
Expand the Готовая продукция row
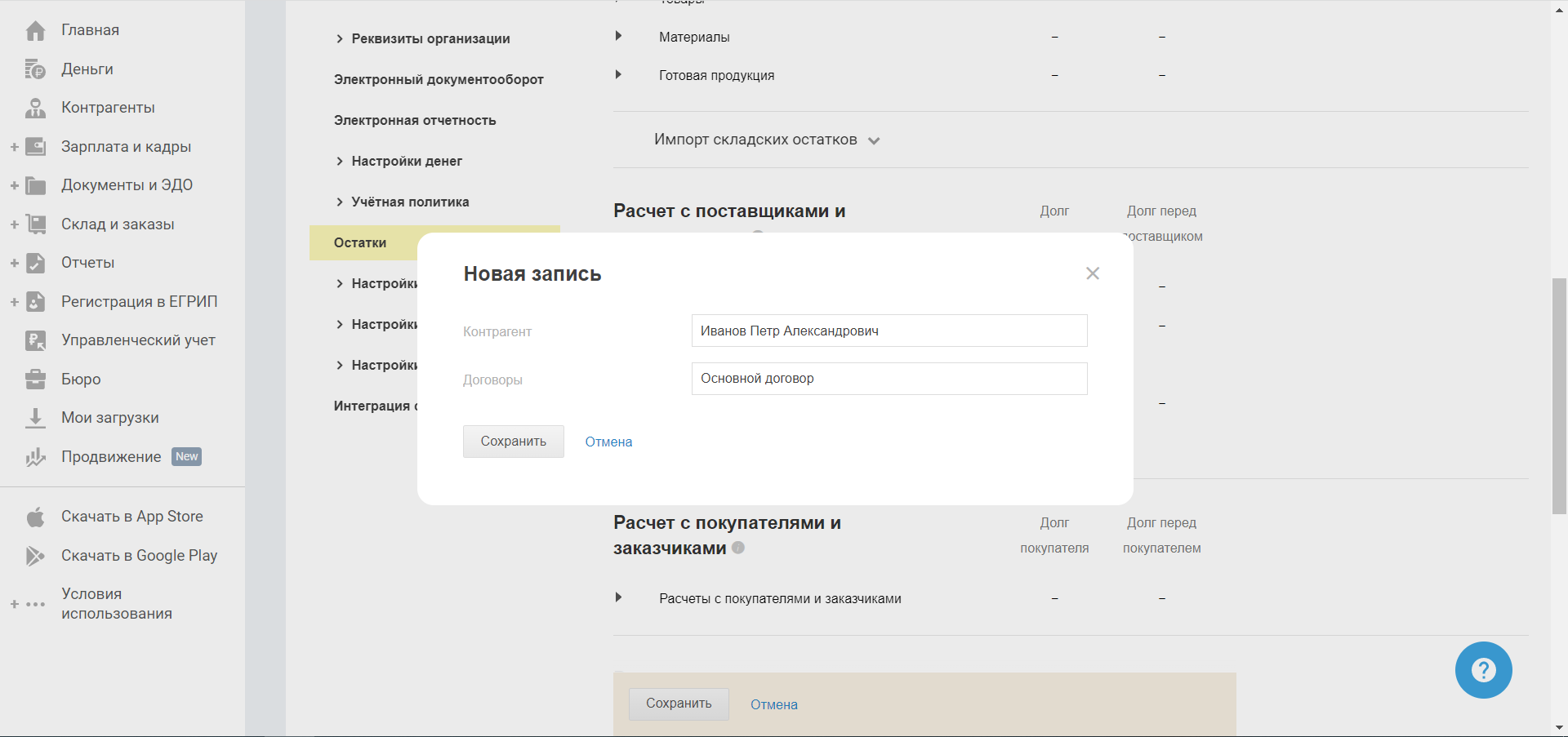618,74
